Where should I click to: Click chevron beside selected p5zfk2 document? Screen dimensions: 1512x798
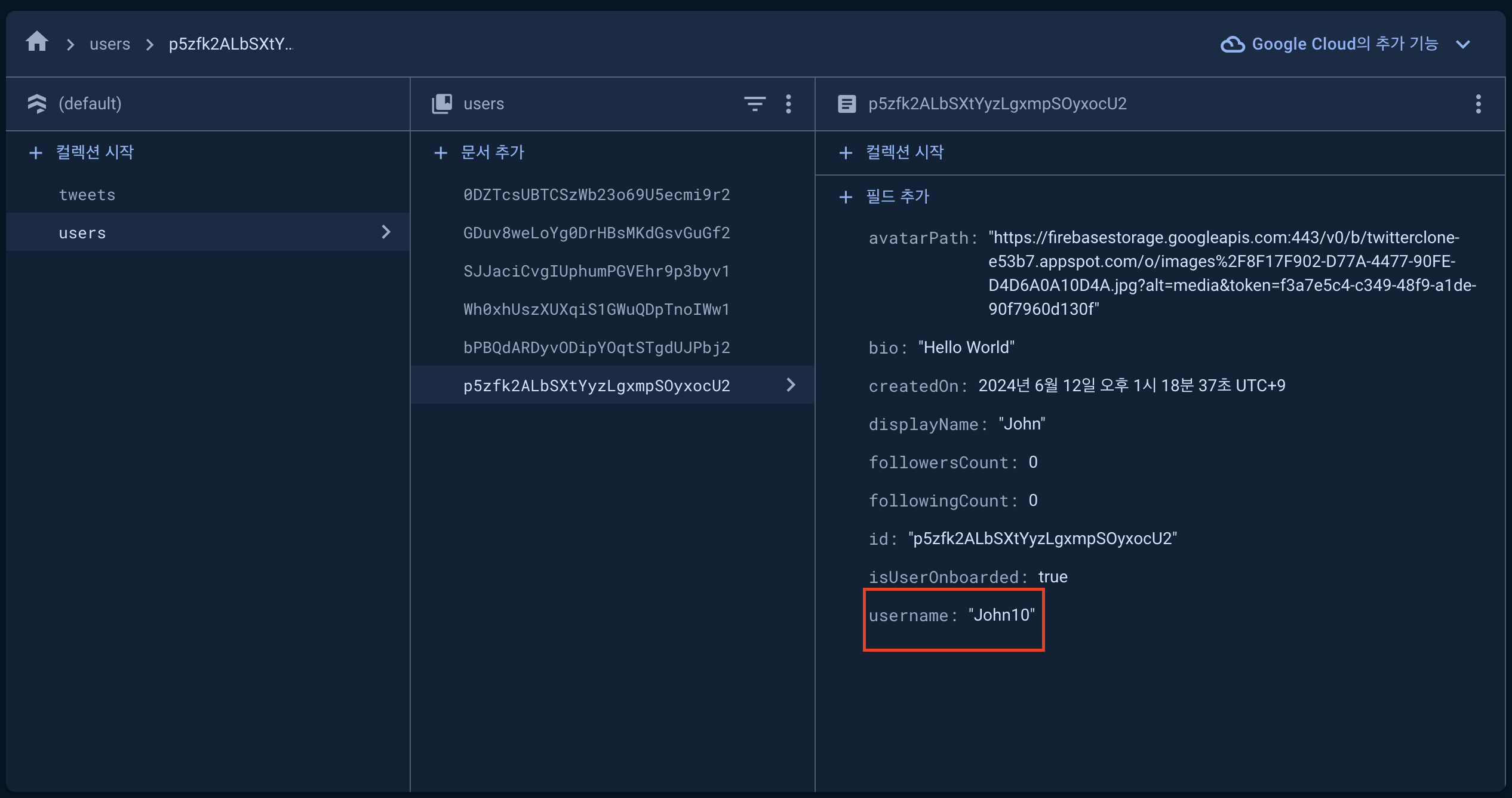point(791,385)
